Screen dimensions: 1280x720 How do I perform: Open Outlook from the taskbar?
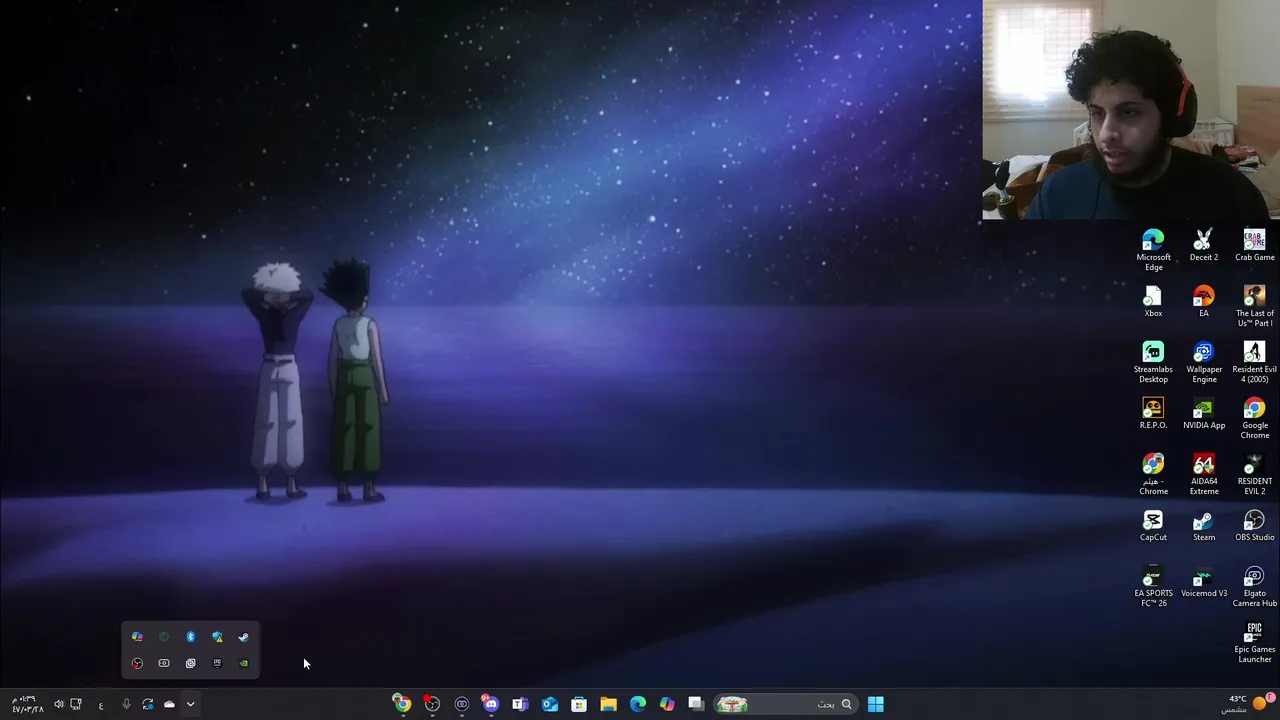click(549, 704)
